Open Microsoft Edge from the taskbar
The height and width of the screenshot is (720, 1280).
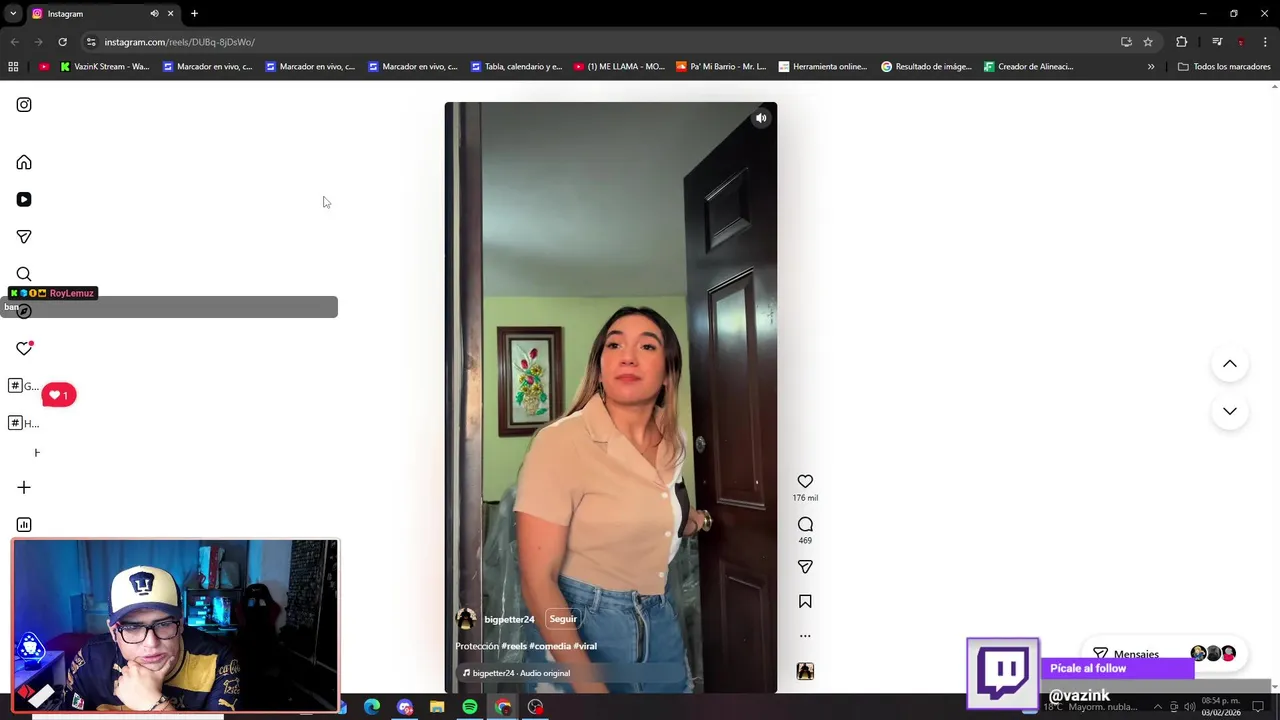click(372, 707)
